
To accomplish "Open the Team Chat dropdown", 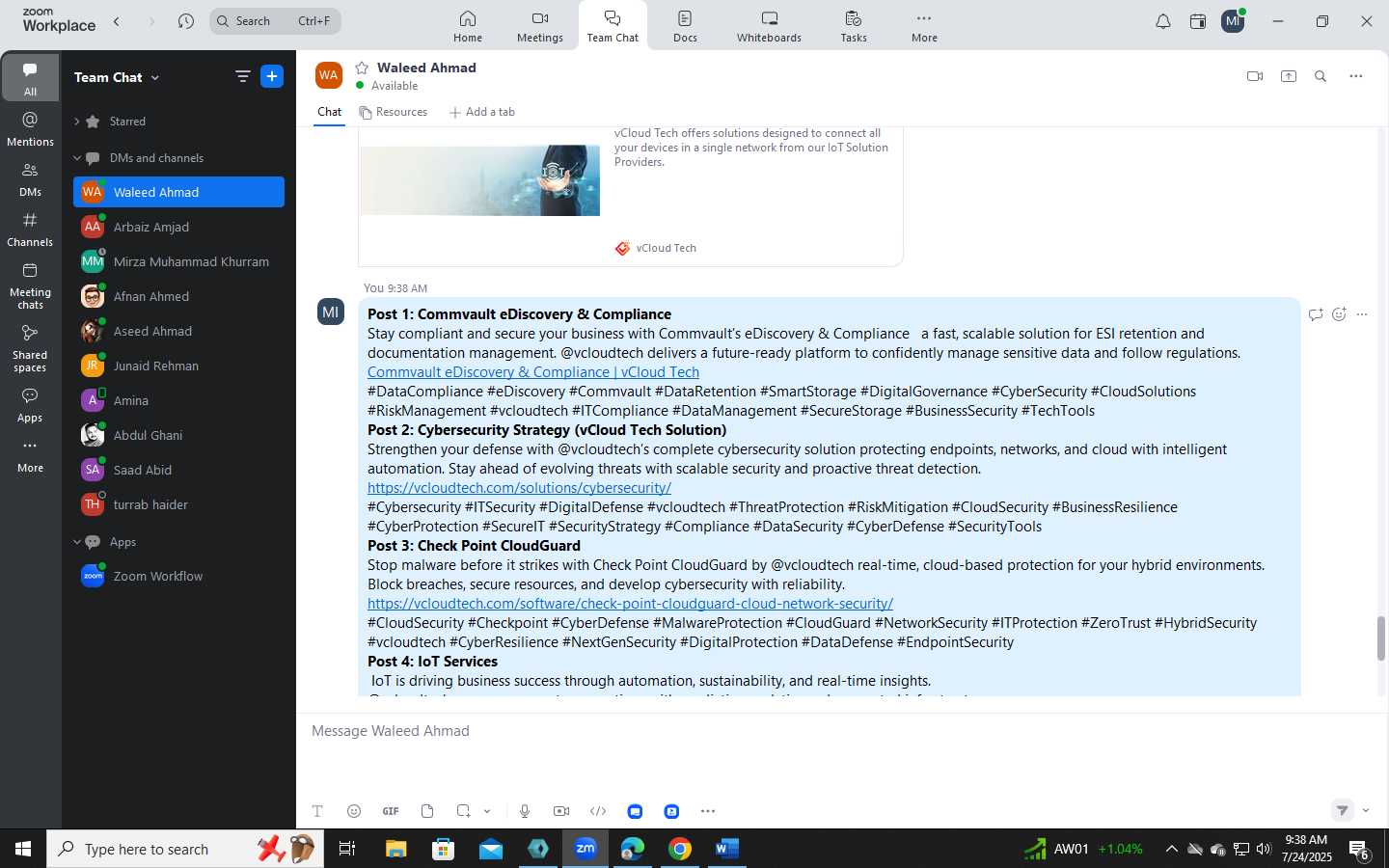I will (117, 77).
